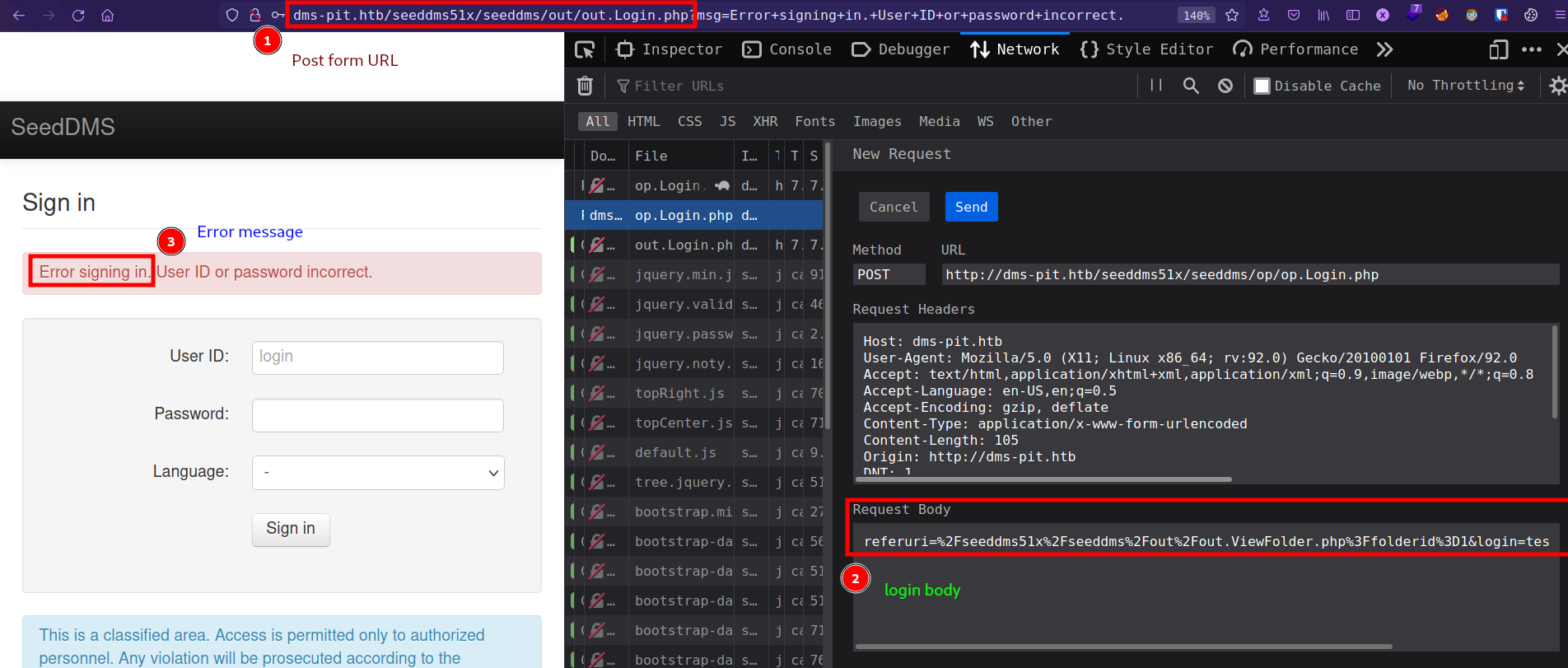This screenshot has height=668, width=1568.
Task: Show more DevTools tabs chevron
Action: 1384,50
